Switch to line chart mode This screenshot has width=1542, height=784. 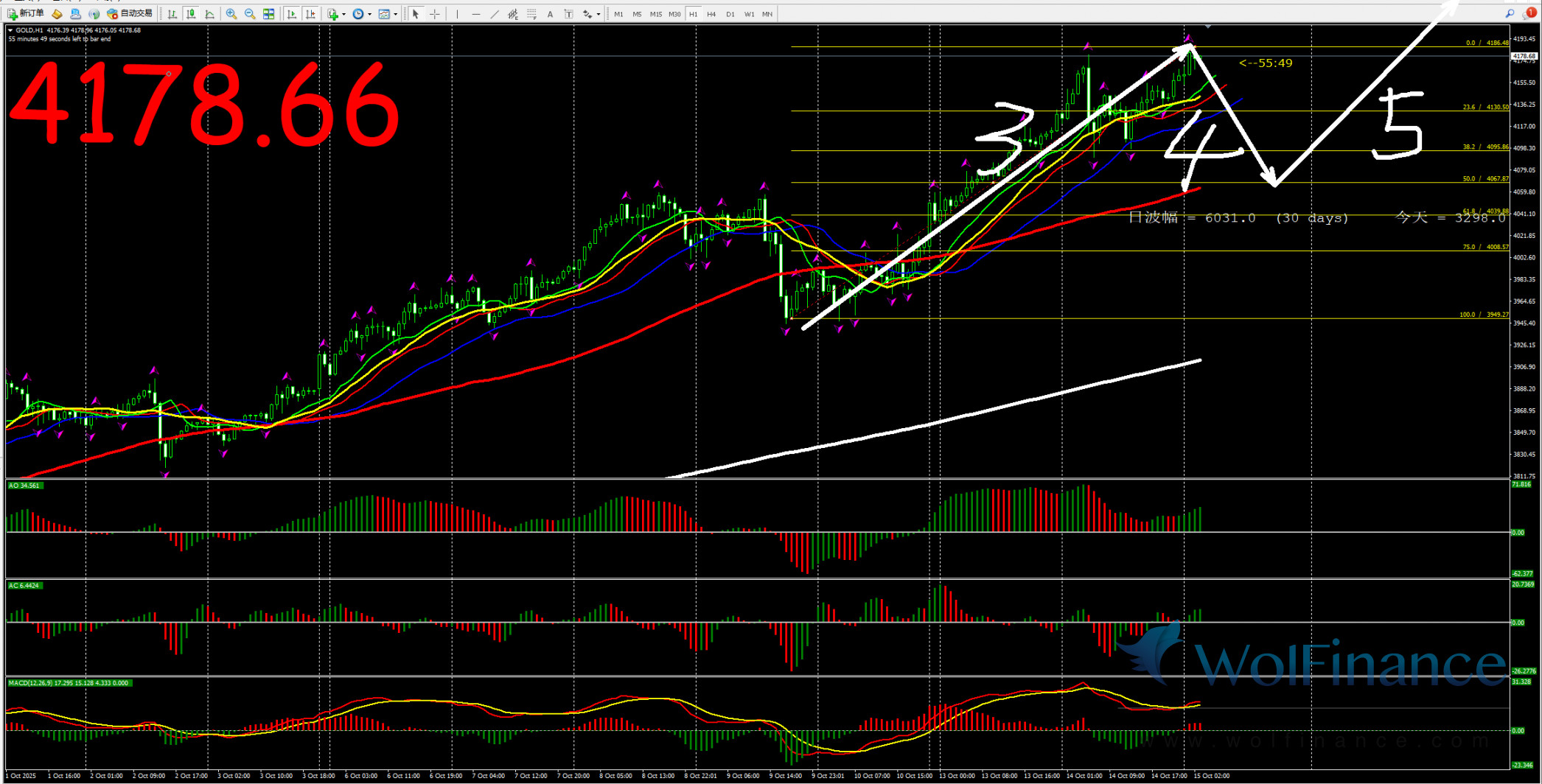pos(210,14)
